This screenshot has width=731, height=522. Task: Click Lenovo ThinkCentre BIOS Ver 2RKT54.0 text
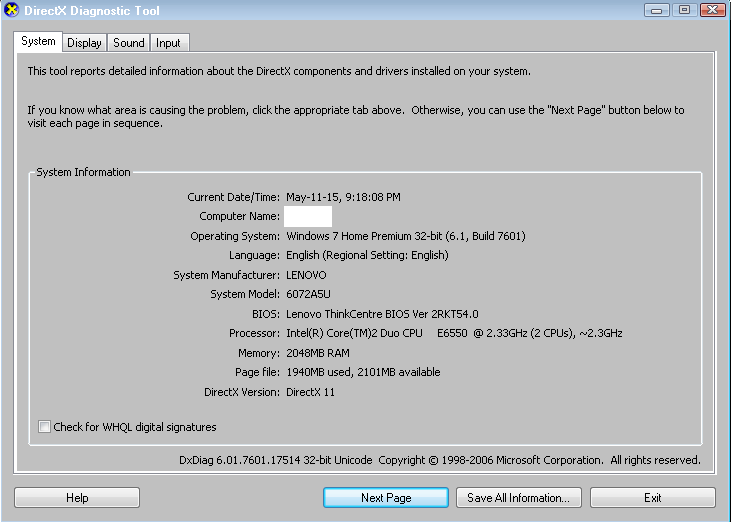382,314
